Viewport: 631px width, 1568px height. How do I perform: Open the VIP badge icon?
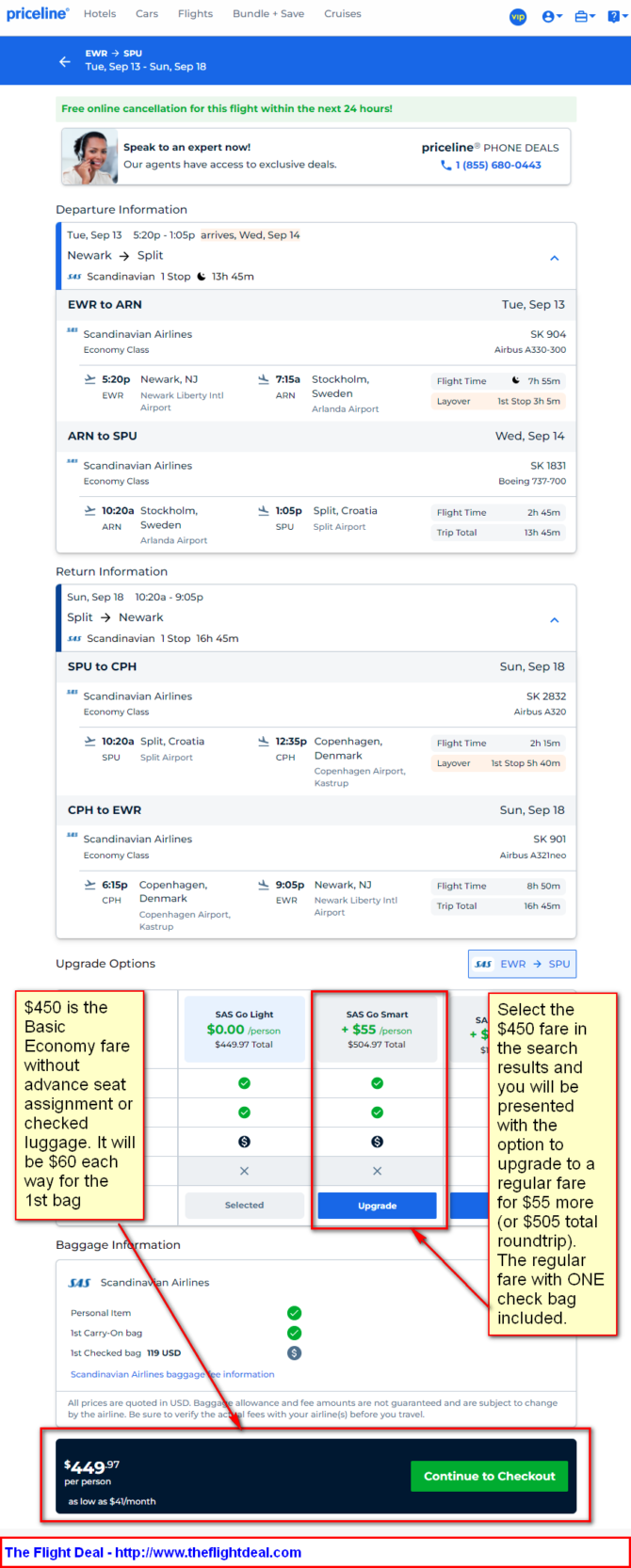pyautogui.click(x=518, y=17)
